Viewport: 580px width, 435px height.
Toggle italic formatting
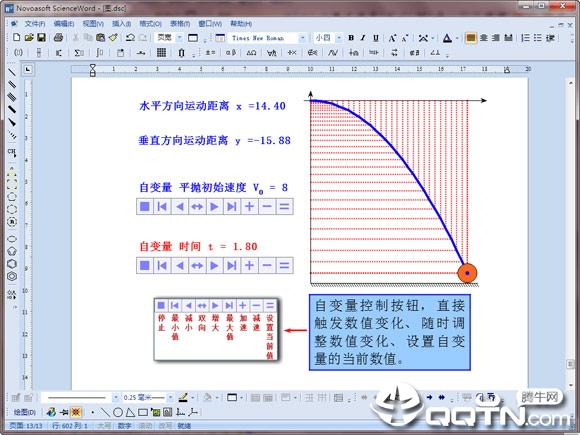pyautogui.click(x=363, y=38)
